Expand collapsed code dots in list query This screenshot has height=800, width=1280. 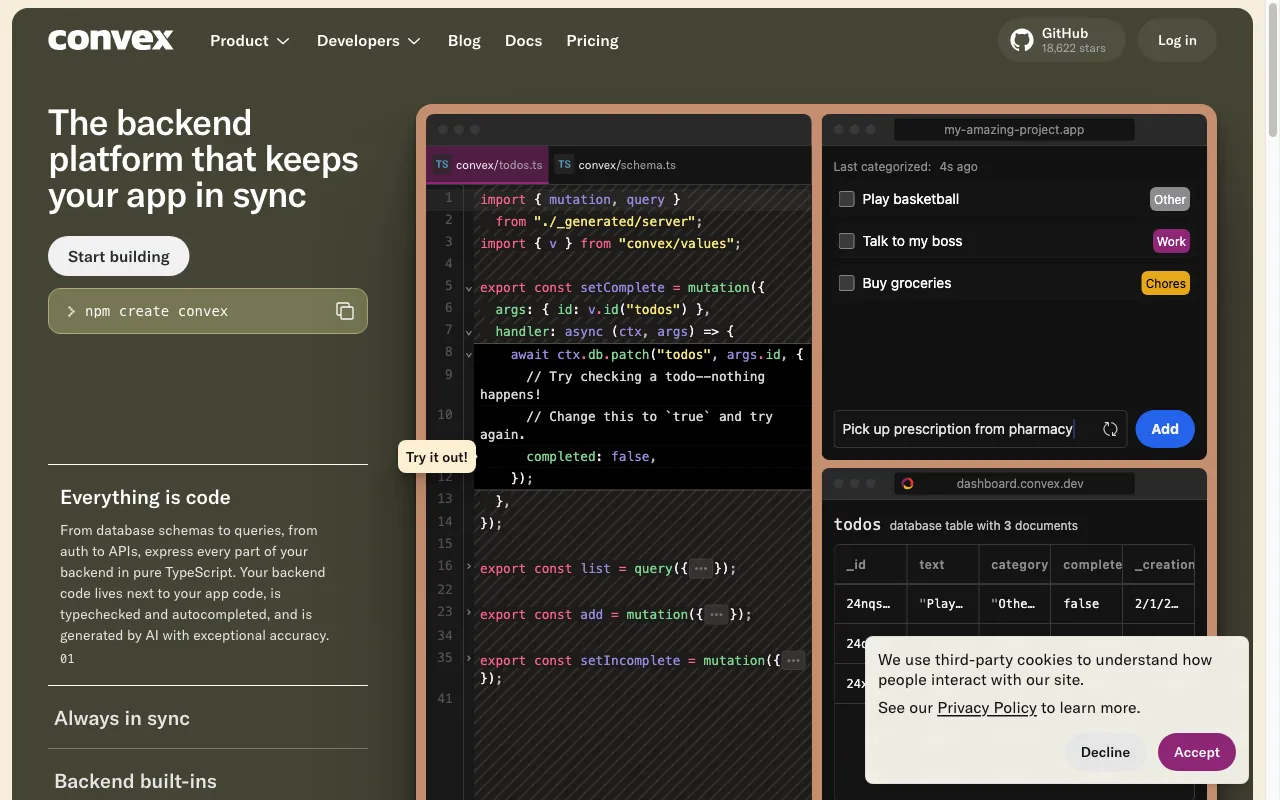[x=701, y=568]
